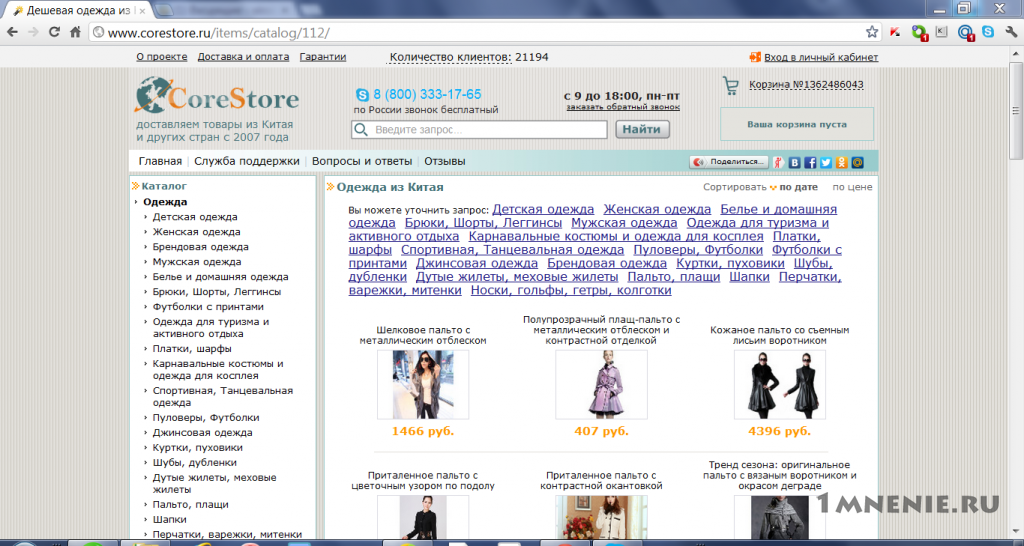Image resolution: width=1024 pixels, height=546 pixels.
Task: Click заказать обратный звонок link
Action: (x=623, y=107)
